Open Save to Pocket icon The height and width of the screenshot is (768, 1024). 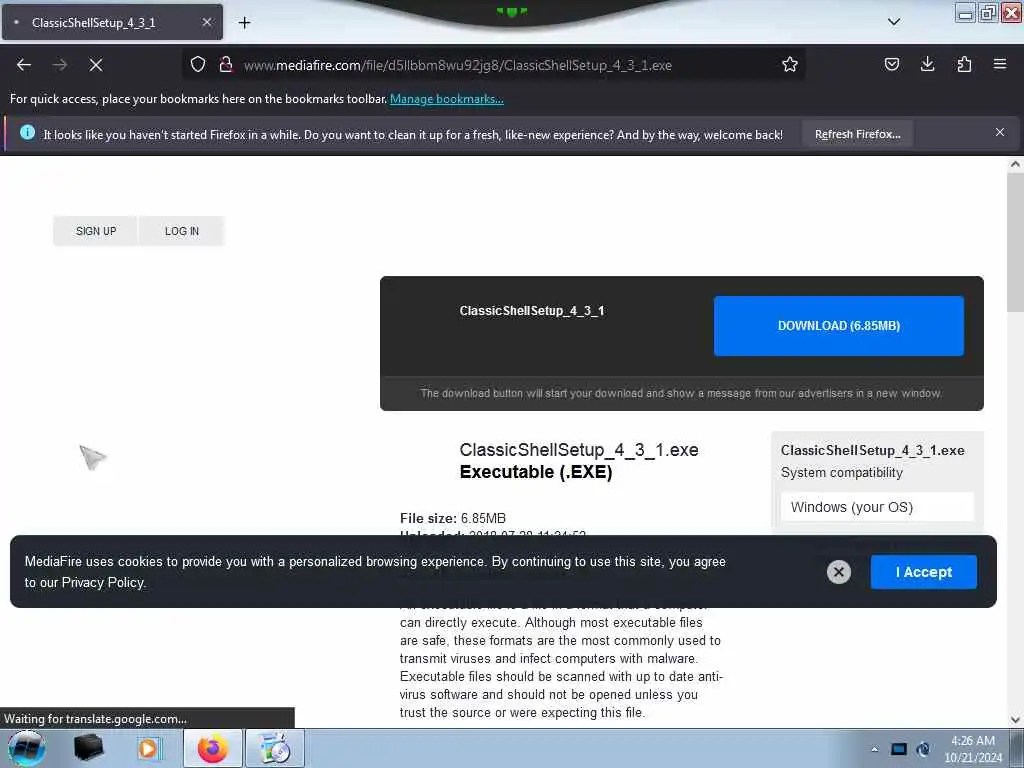tap(892, 64)
